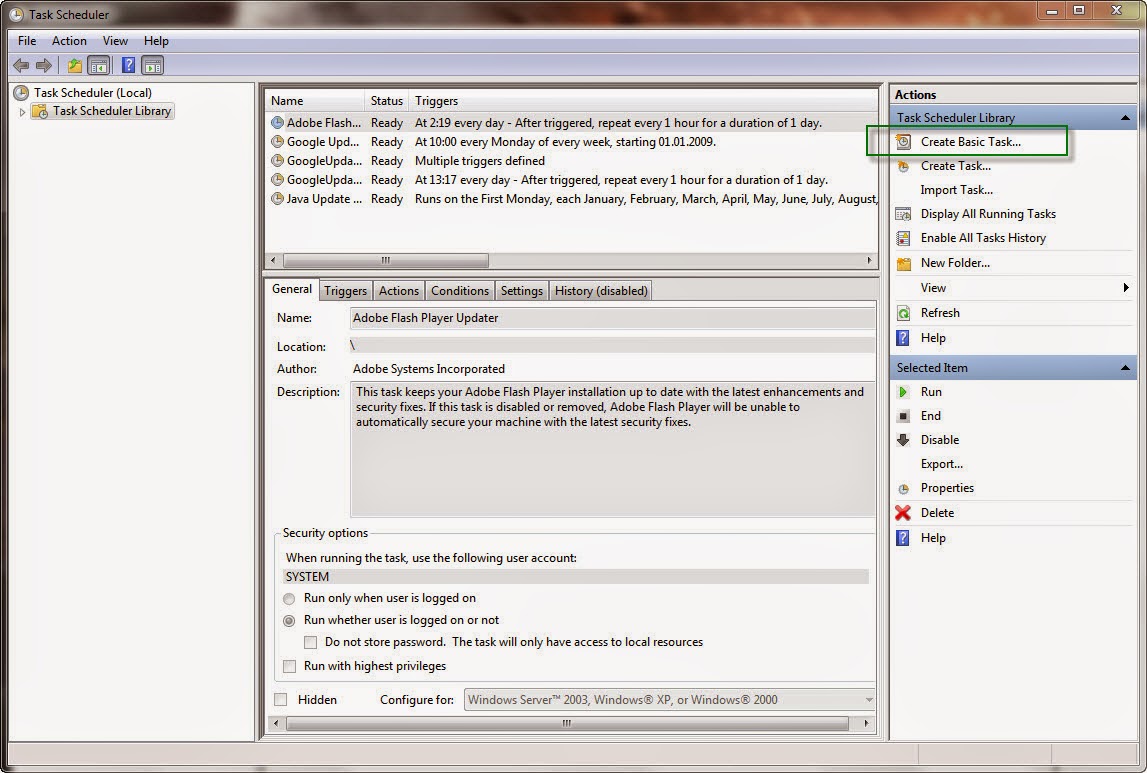Open the Help menu in menu bar
The height and width of the screenshot is (773, 1147).
156,41
